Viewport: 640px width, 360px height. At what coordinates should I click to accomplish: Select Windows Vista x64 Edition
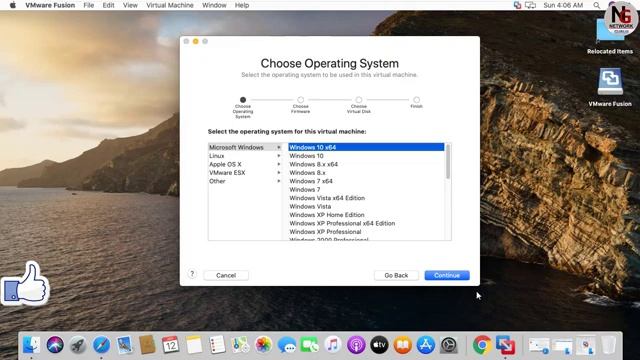(366, 198)
